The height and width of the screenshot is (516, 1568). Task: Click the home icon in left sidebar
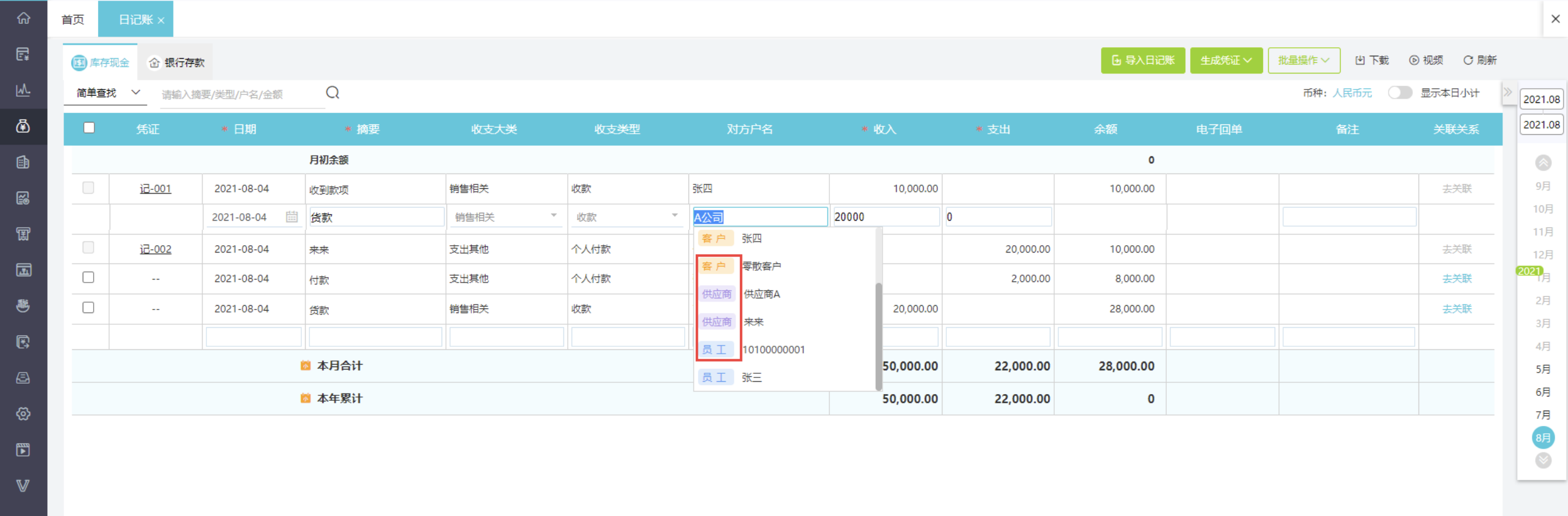[x=23, y=18]
